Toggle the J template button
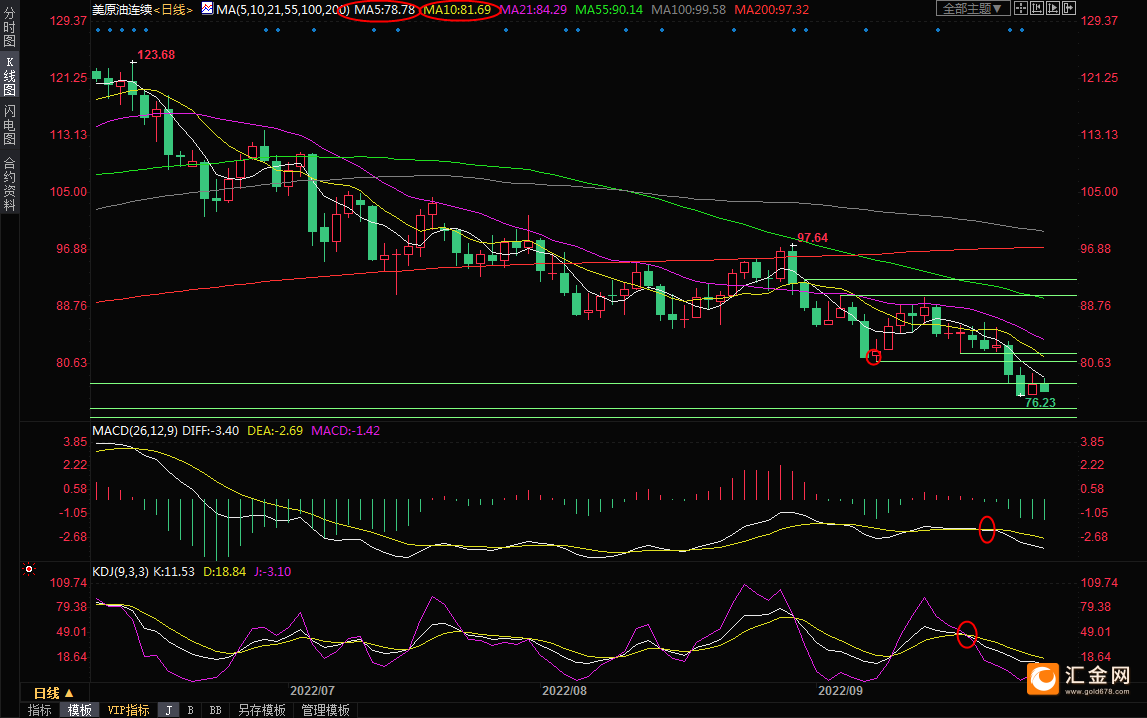Screen dimensions: 1147x718 tap(168, 710)
